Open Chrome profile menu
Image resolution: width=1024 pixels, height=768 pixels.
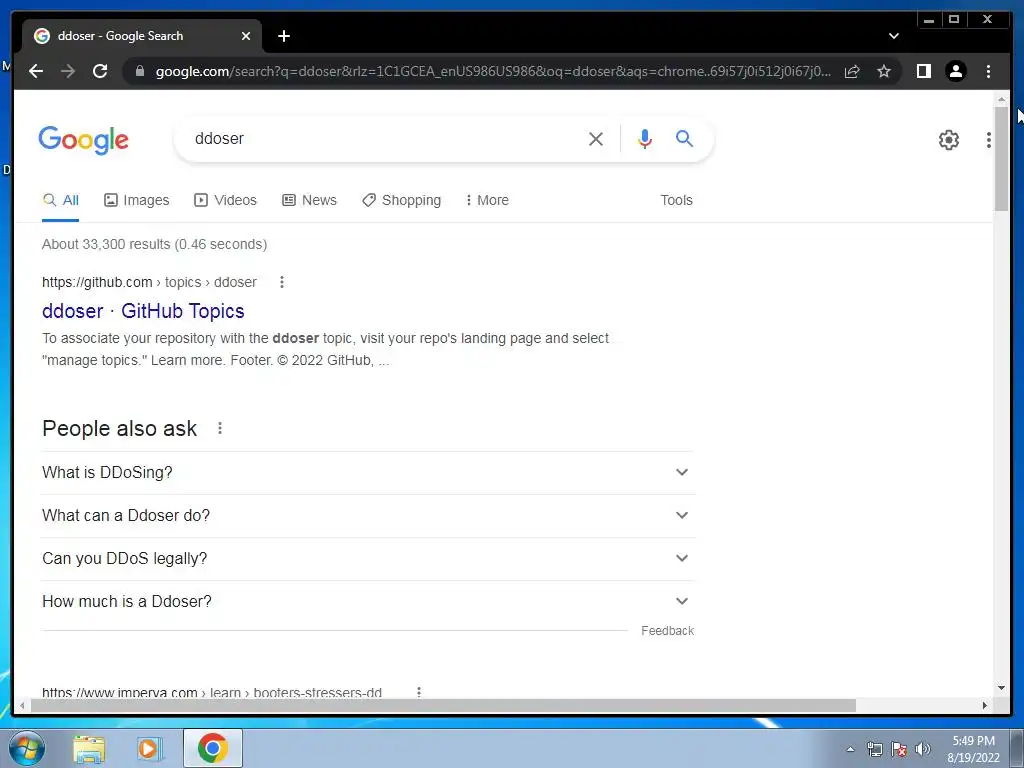pos(956,71)
